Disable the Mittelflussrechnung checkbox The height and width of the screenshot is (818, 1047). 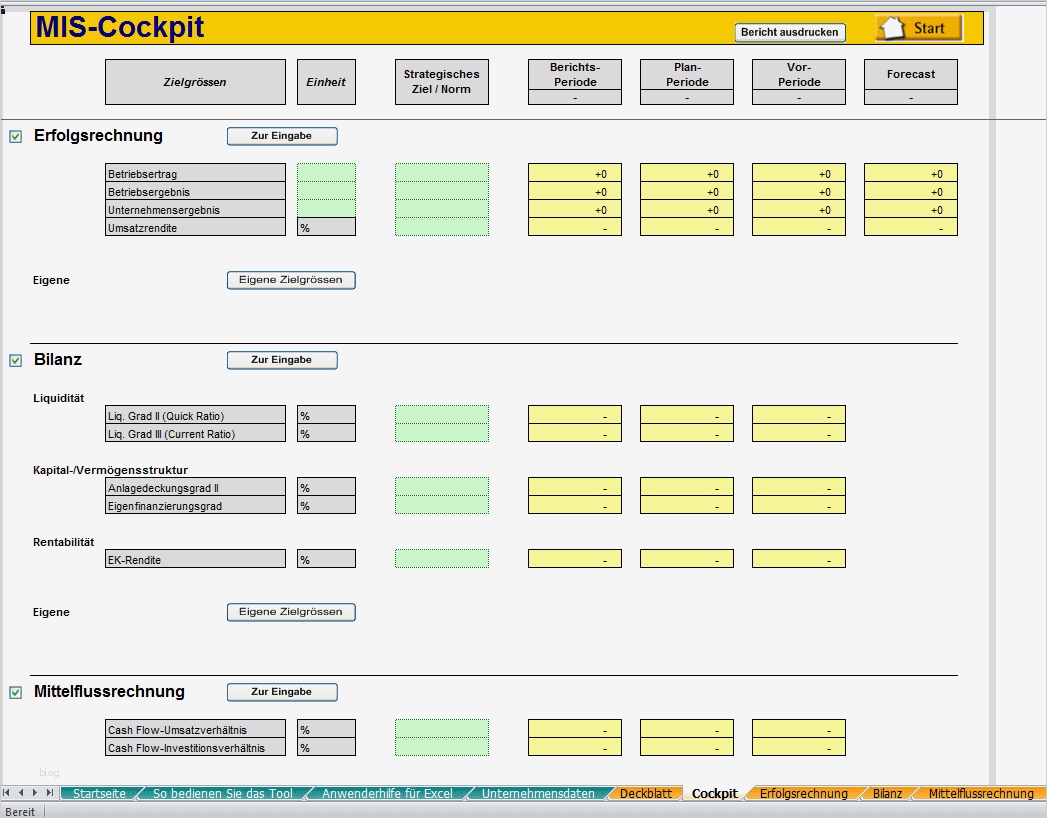pyautogui.click(x=14, y=691)
